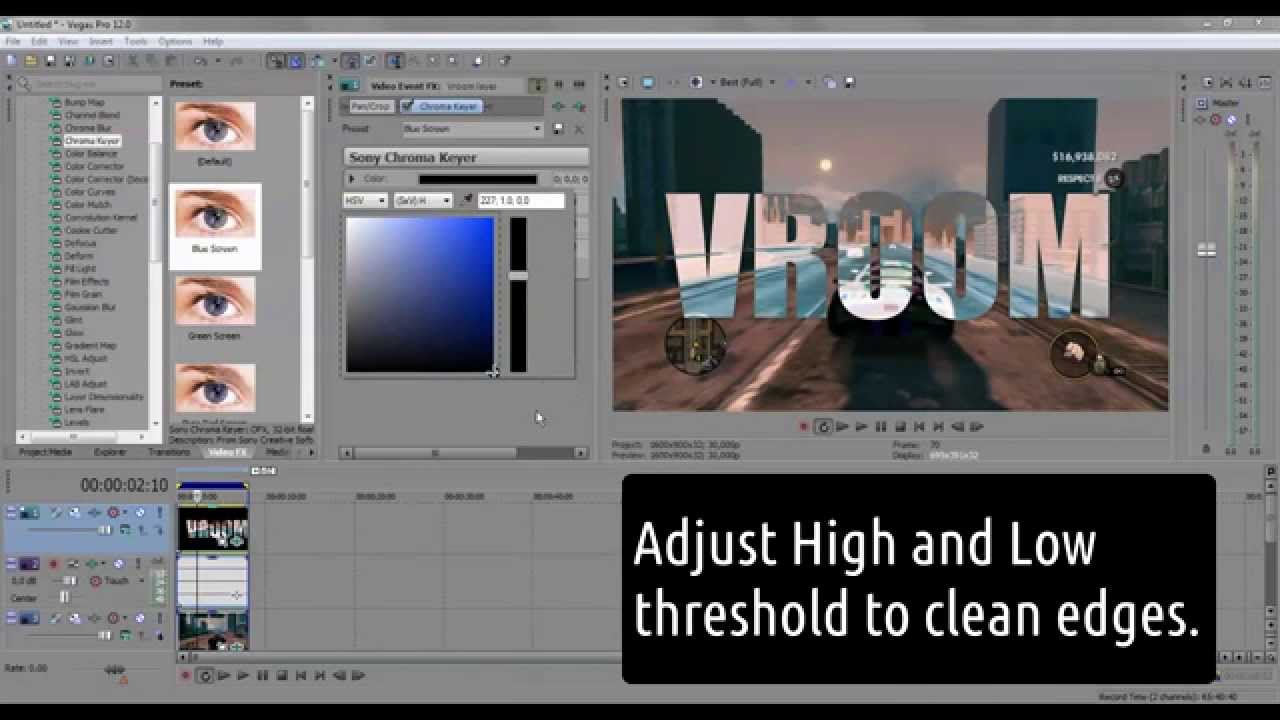Click the Cut scissors toolbar icon
Screen dimensions: 1280x720
[x=132, y=61]
